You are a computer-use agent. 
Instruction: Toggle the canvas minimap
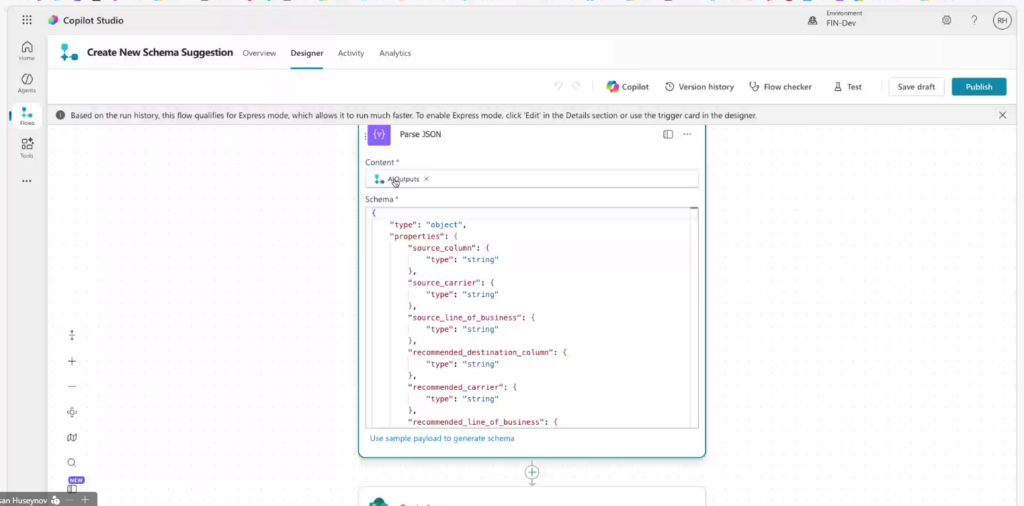[x=72, y=437]
